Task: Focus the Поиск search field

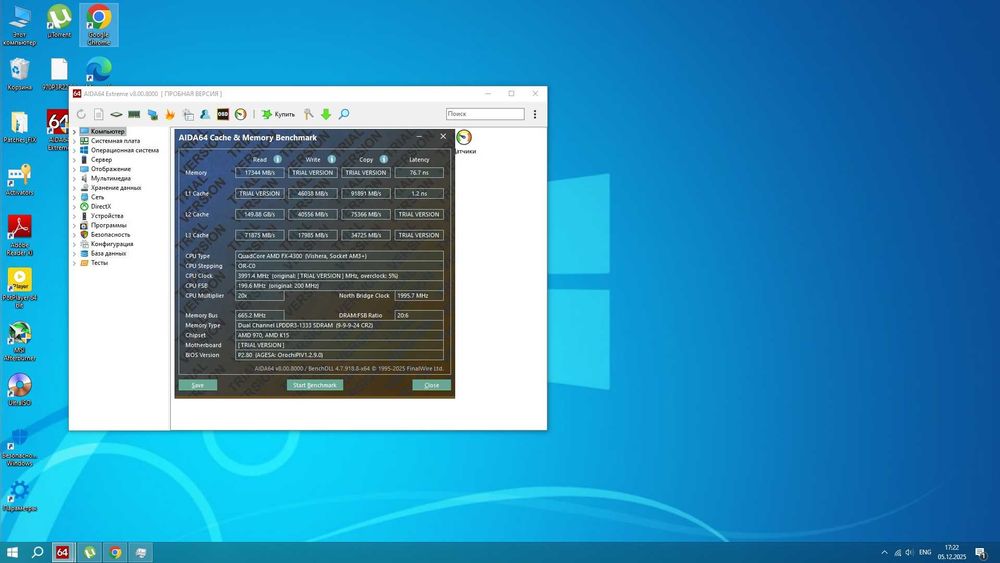Action: (485, 113)
